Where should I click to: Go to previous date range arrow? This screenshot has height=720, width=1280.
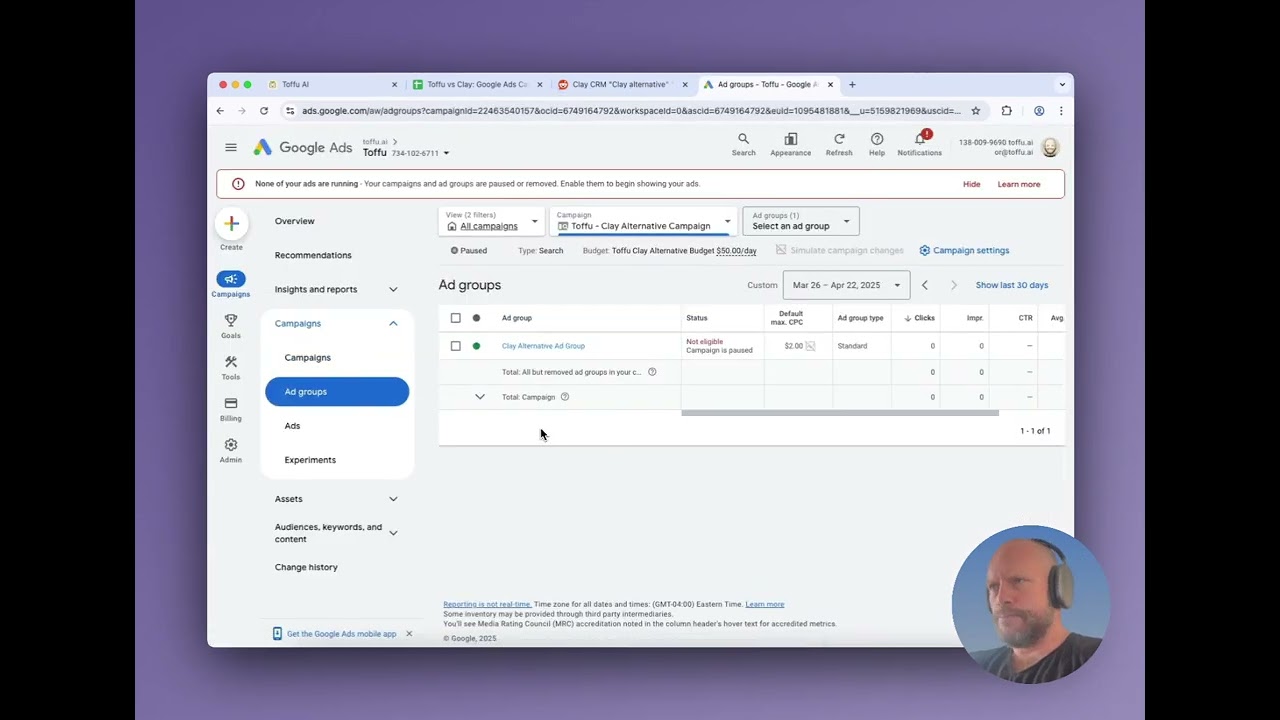click(925, 285)
